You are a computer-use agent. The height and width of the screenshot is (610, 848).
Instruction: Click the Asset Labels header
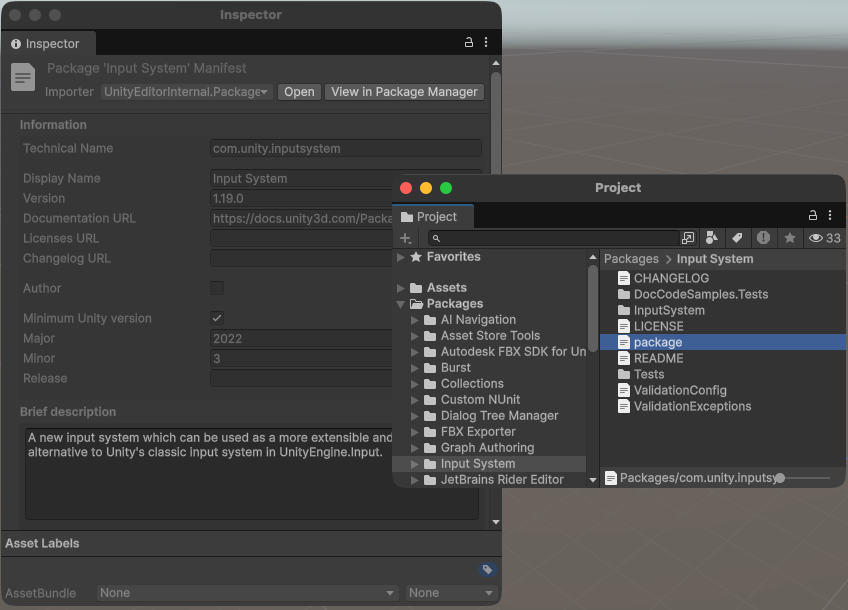pyautogui.click(x=42, y=543)
